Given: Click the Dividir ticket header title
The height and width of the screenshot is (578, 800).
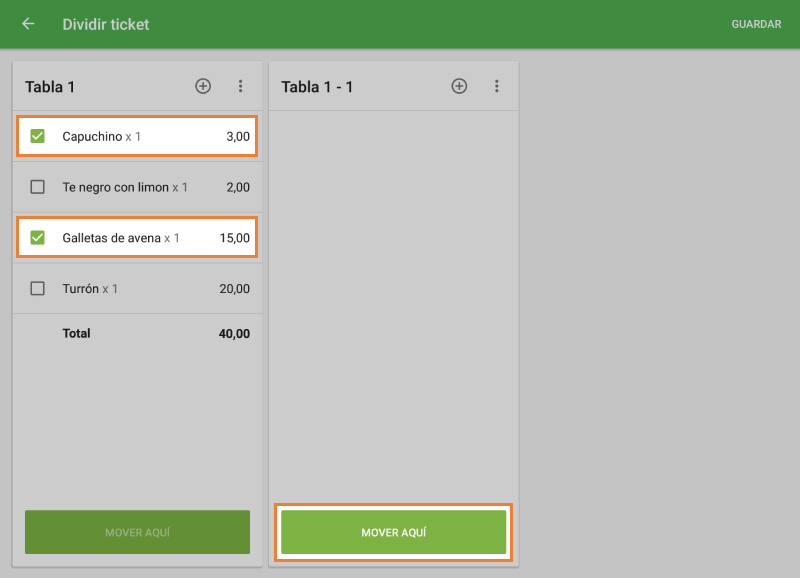Looking at the screenshot, I should tap(105, 24).
